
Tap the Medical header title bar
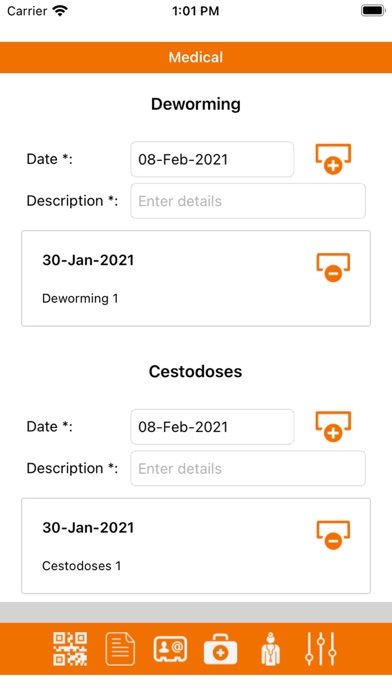pyautogui.click(x=196, y=57)
